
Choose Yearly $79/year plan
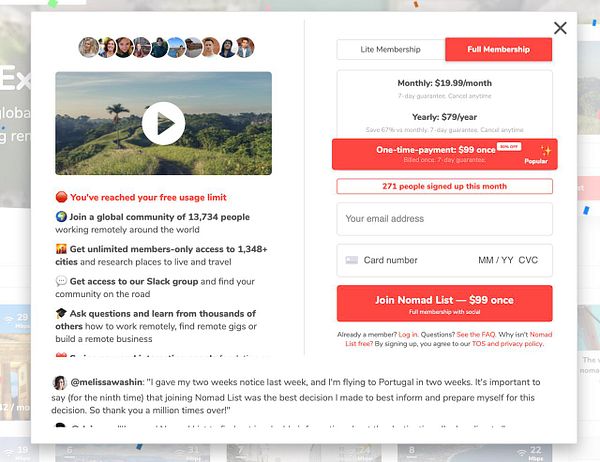tap(445, 122)
